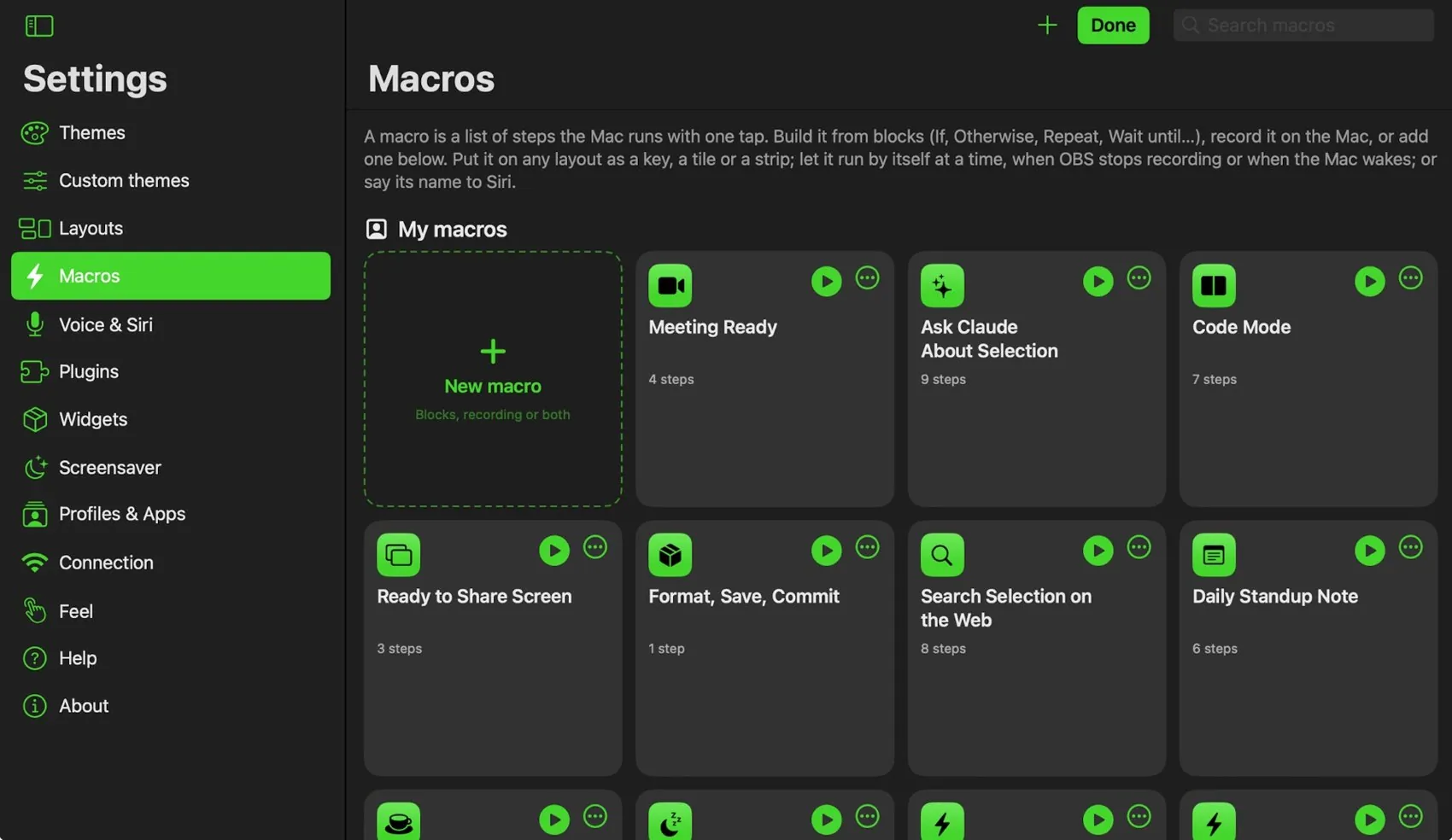Go to Widgets settings
Viewport: 1452px width, 840px height.
coord(171,419)
